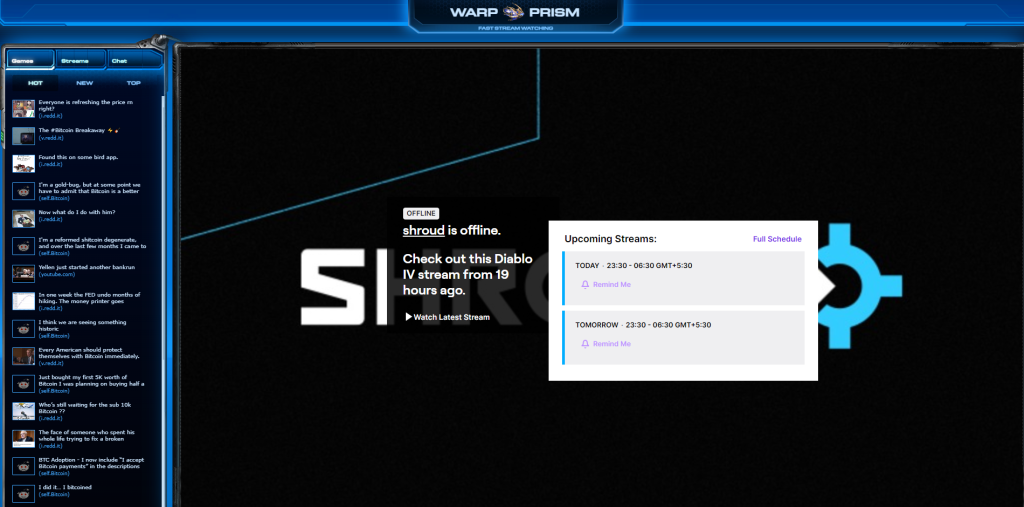
Task: Click the OFFLINE status badge
Action: point(422,213)
